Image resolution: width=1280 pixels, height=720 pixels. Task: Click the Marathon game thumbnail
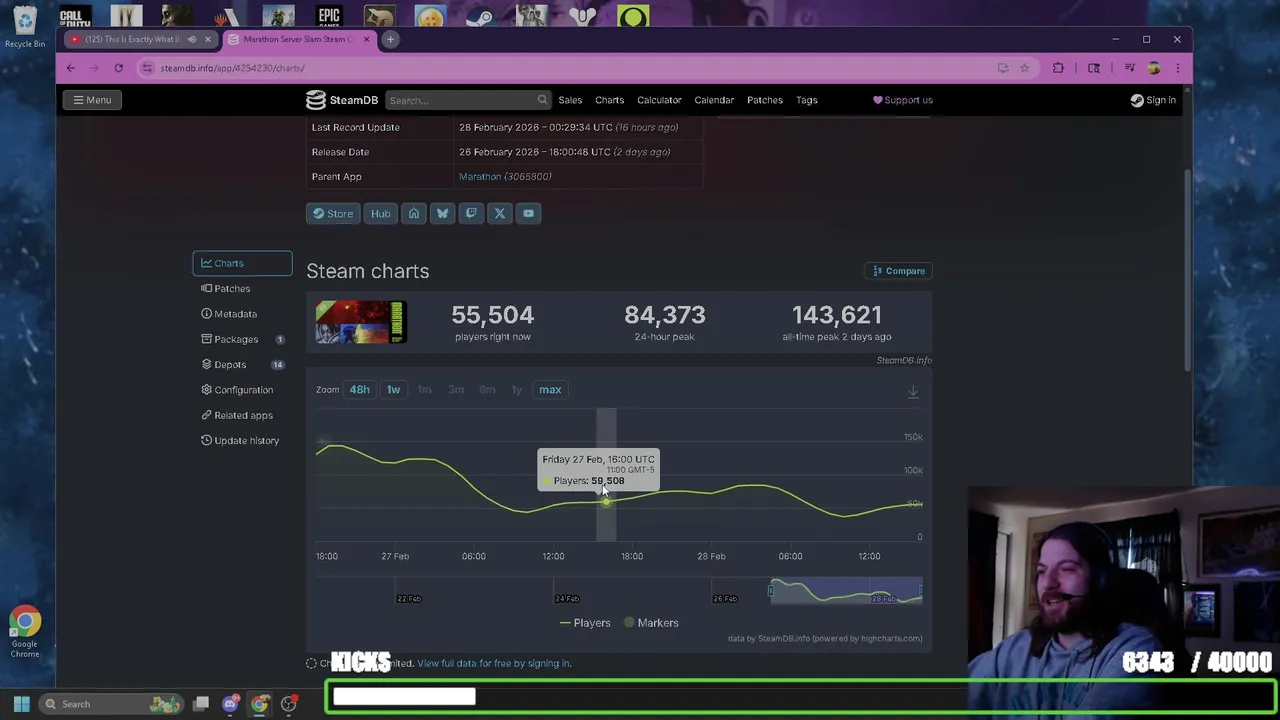361,322
